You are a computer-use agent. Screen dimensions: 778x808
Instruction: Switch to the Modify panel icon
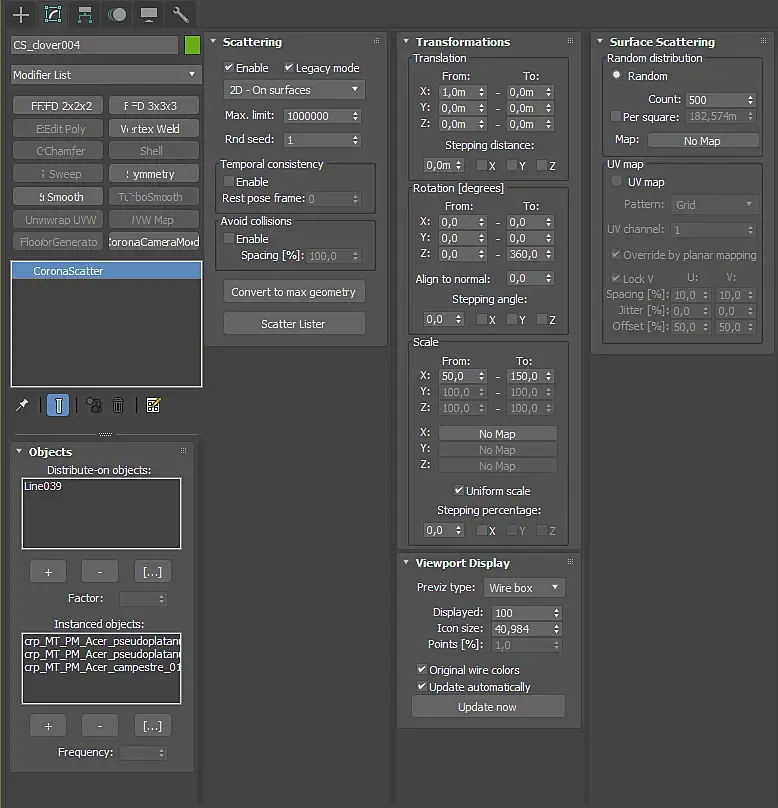point(53,14)
